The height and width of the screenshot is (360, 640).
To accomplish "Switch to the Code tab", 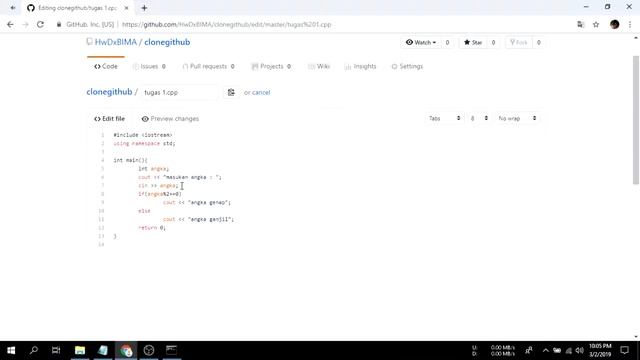I will click(106, 66).
